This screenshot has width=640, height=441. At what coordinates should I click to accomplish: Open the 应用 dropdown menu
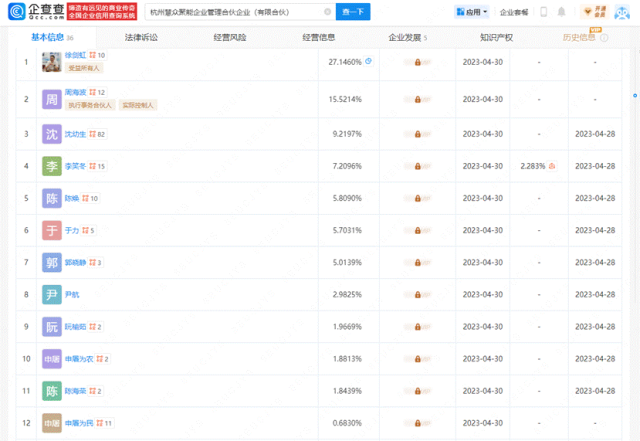click(x=472, y=12)
